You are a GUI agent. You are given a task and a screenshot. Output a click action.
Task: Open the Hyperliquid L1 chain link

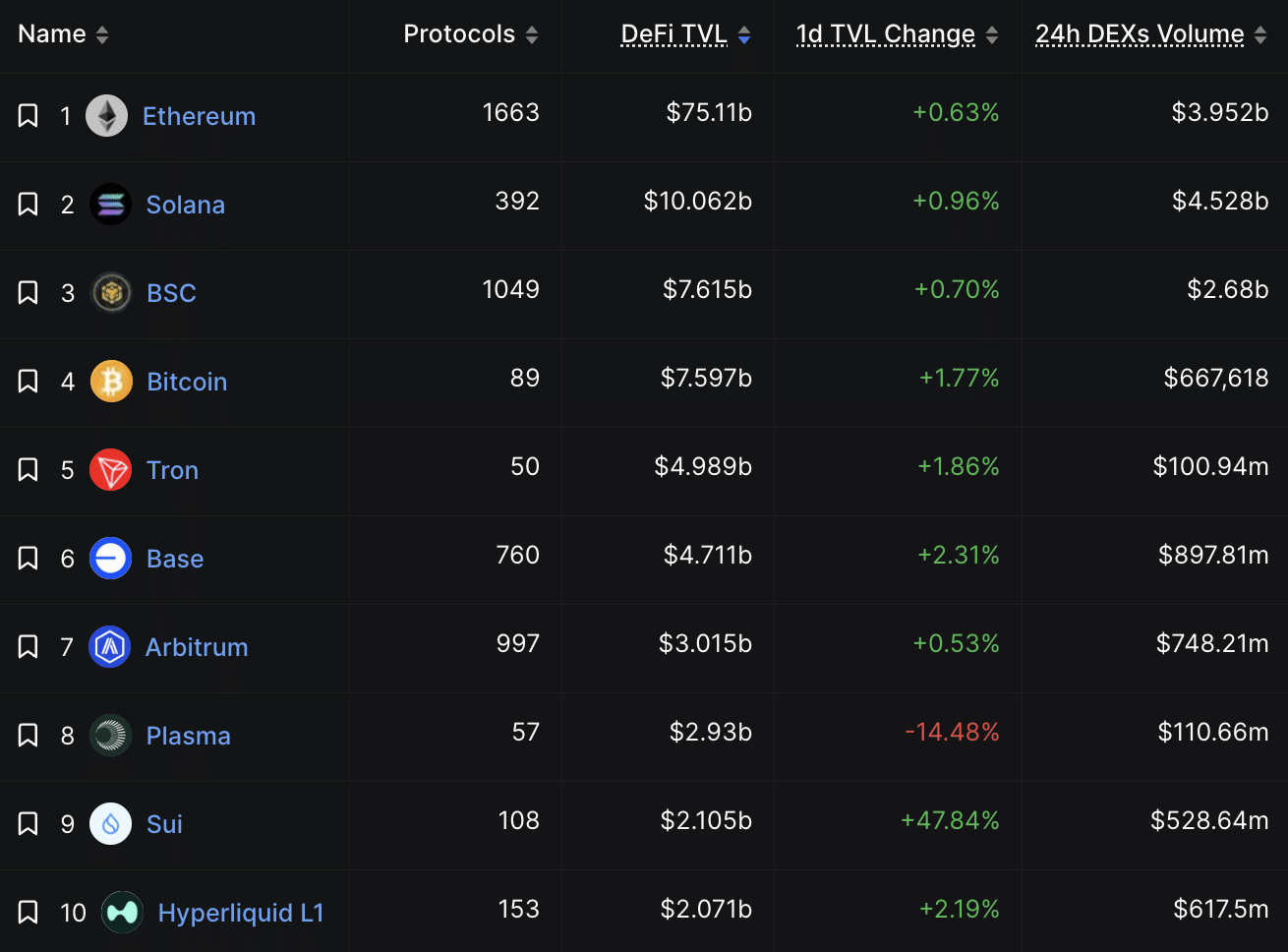[241, 913]
